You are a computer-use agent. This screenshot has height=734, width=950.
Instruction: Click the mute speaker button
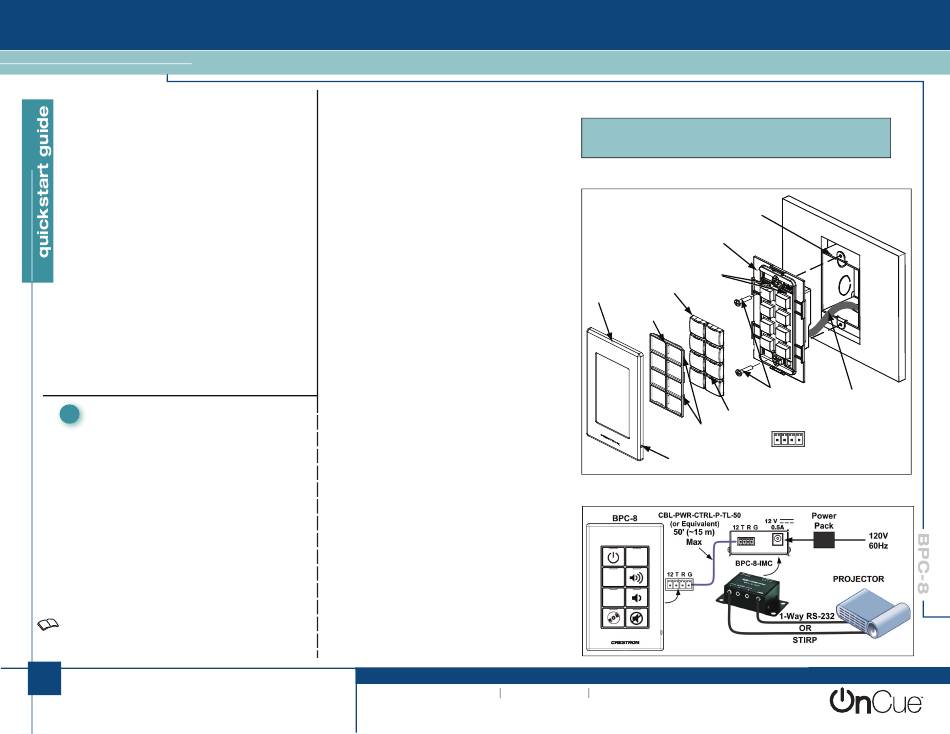pos(636,618)
